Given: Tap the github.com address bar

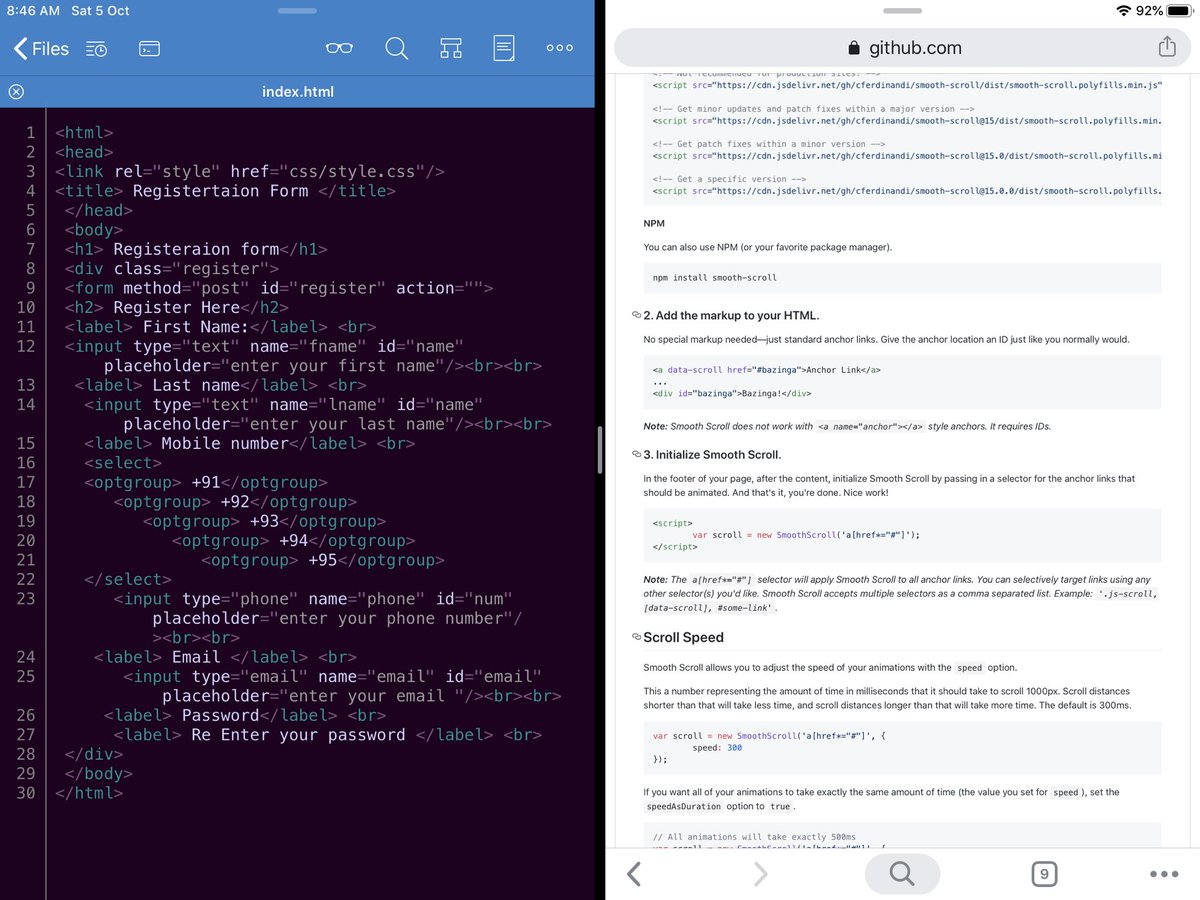Looking at the screenshot, I should [903, 47].
